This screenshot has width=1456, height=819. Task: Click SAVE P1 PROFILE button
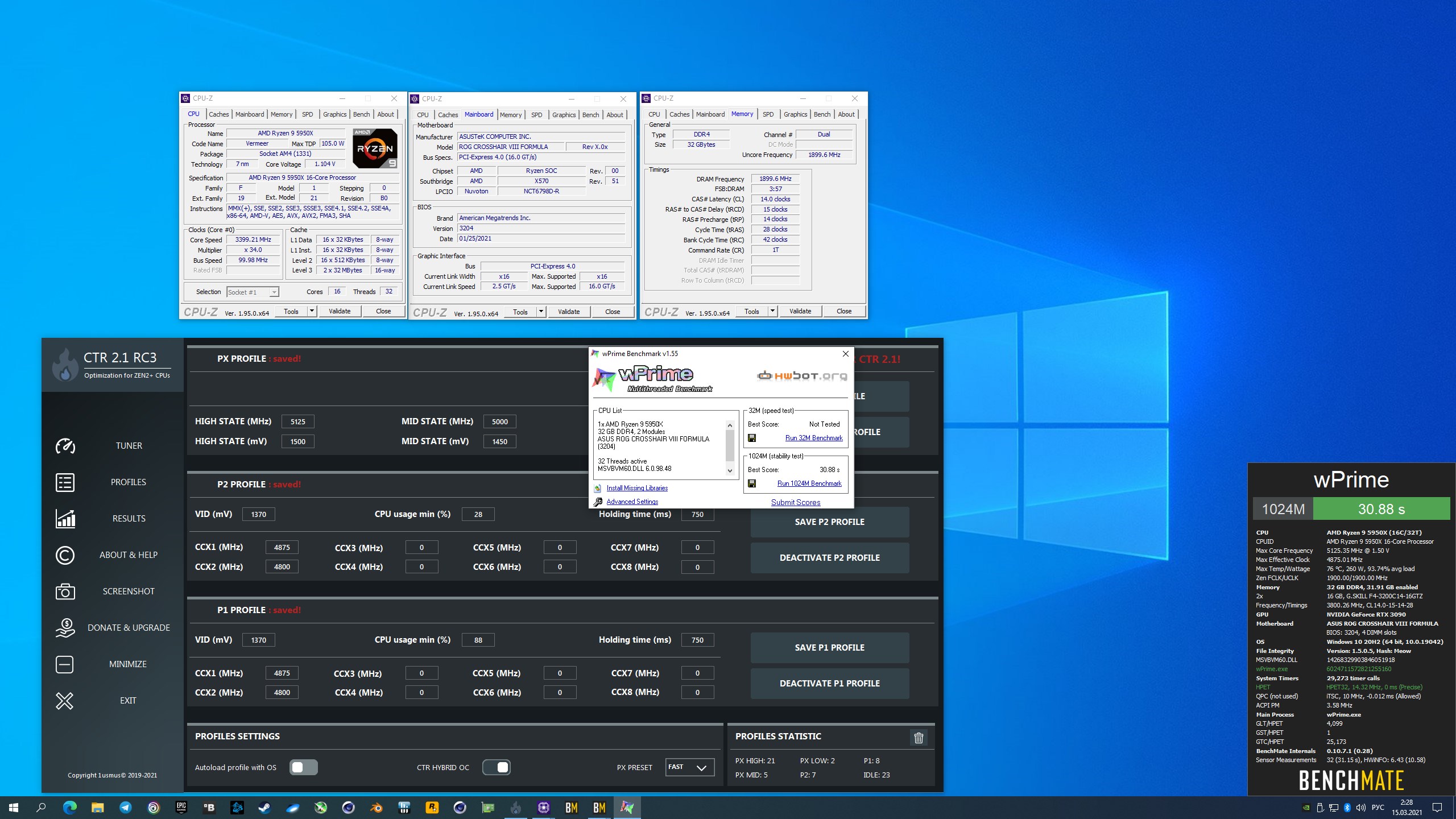tap(829, 648)
